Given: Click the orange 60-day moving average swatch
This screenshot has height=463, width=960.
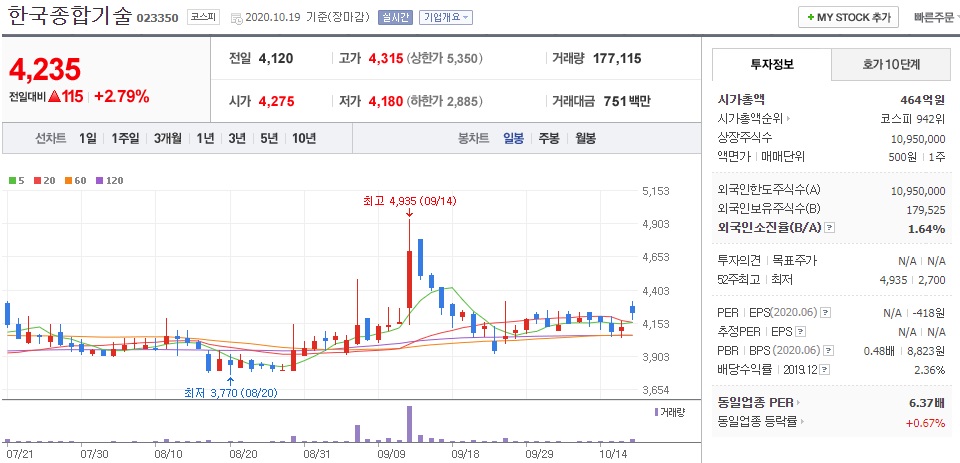Looking at the screenshot, I should click(68, 181).
